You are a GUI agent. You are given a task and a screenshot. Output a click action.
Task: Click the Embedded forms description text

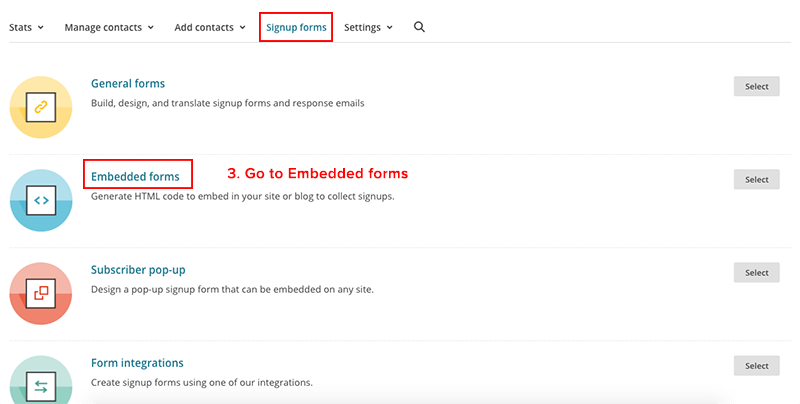click(243, 196)
